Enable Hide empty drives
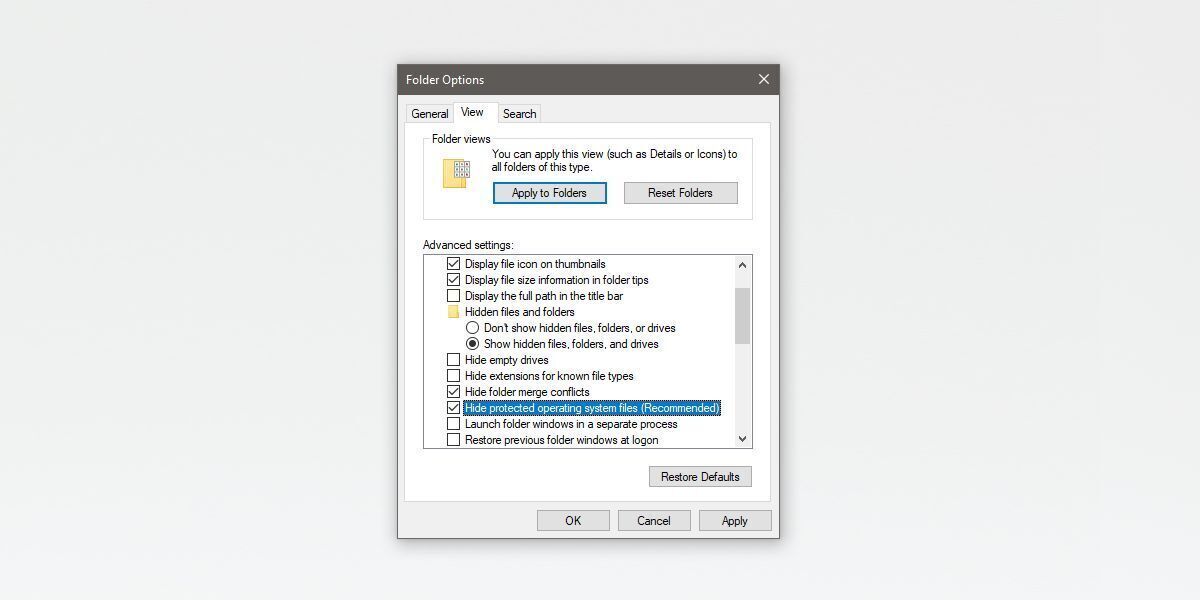The width and height of the screenshot is (1200, 600). [x=454, y=360]
